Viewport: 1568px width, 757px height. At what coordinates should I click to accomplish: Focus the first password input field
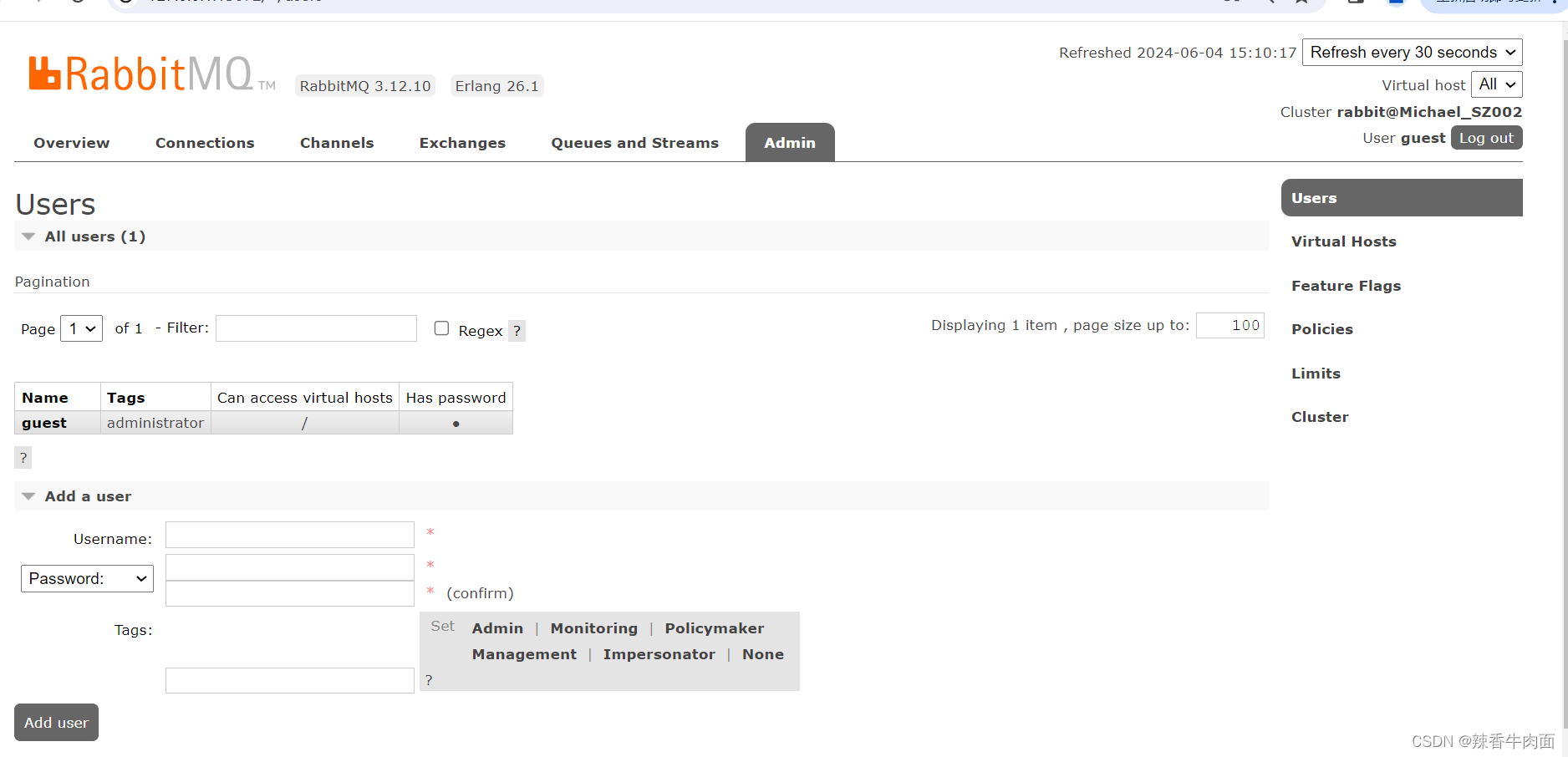290,567
